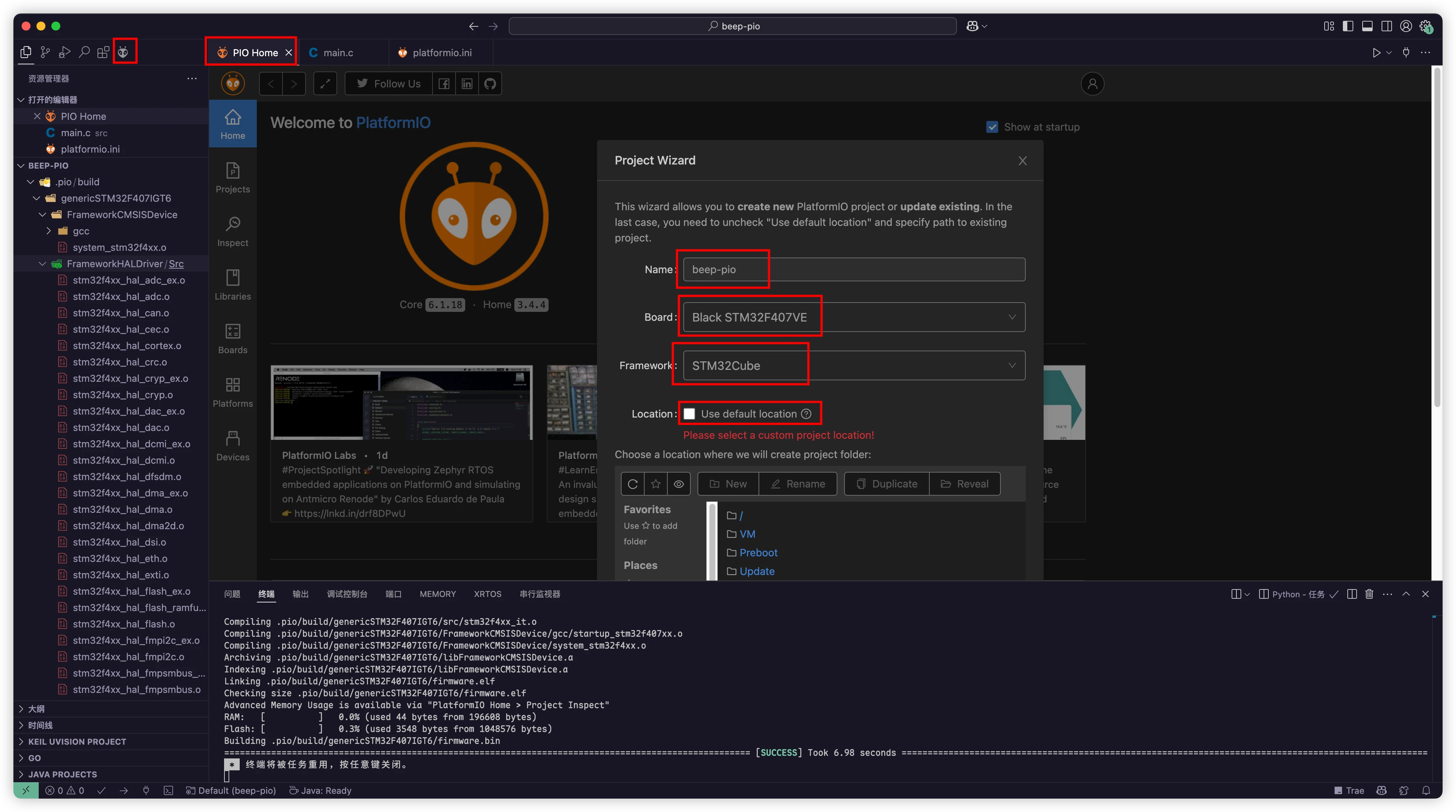This screenshot has width=1456, height=812.
Task: Toggle bottom panel layout icon
Action: (x=1367, y=26)
